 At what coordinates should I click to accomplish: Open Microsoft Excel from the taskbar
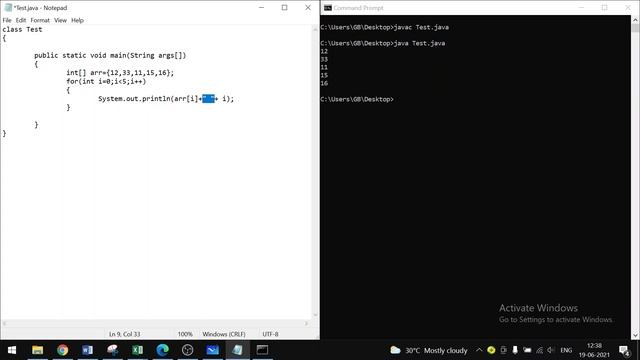tap(138, 350)
